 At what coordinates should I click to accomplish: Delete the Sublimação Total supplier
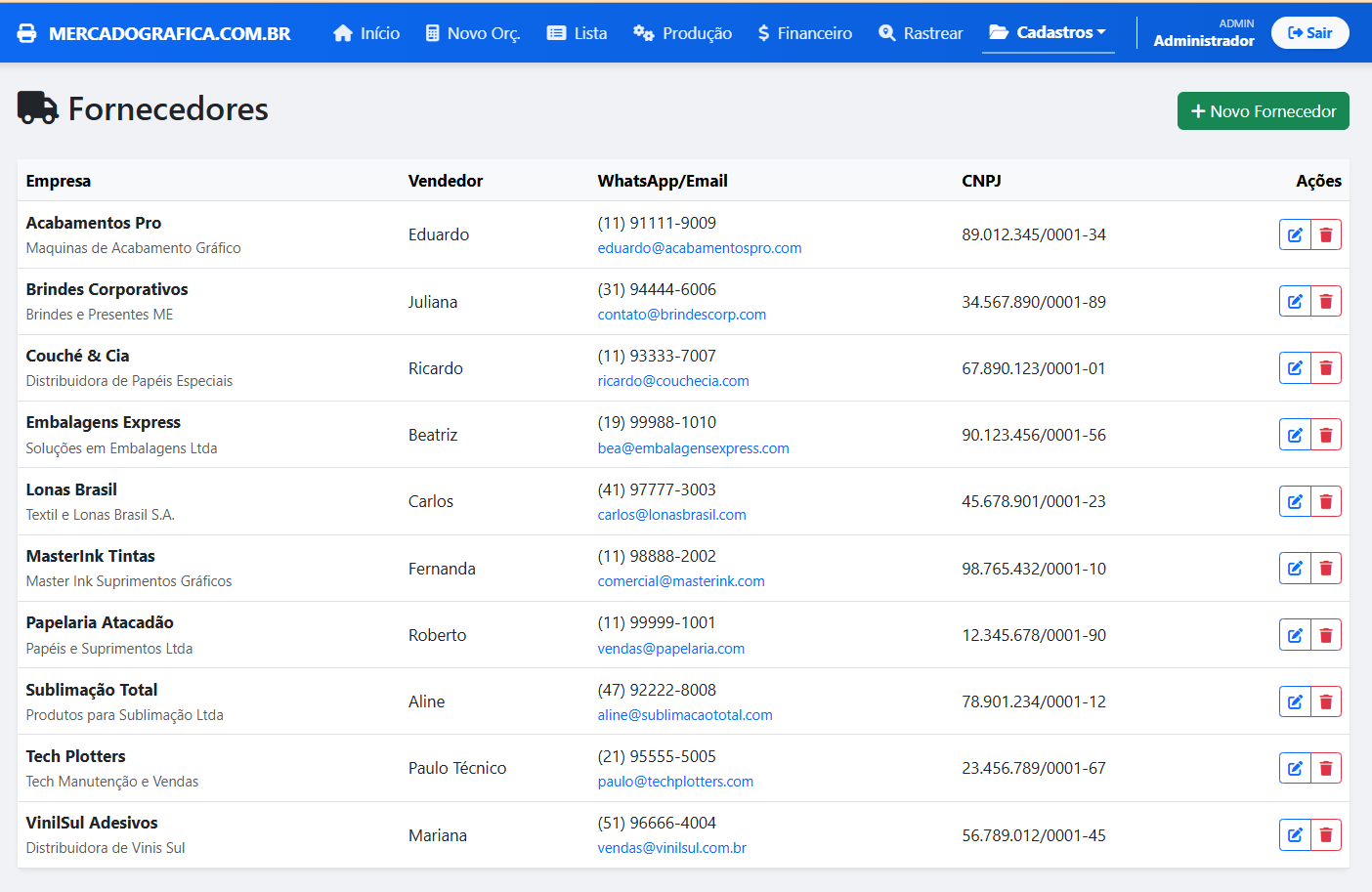pos(1326,701)
